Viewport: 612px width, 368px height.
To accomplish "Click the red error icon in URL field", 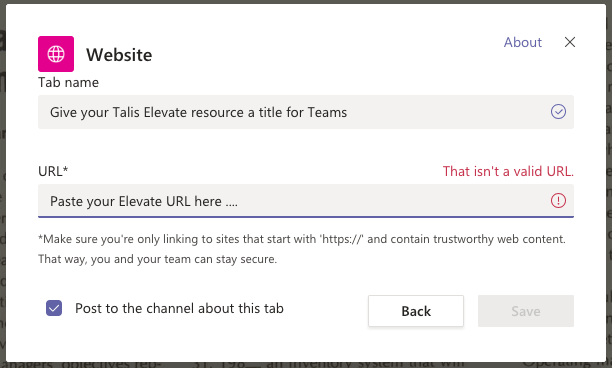I will 558,201.
